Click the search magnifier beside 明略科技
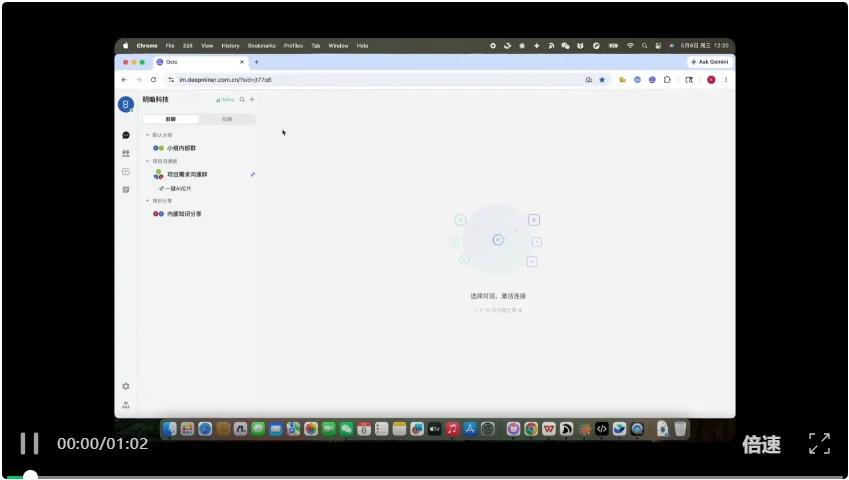Viewport: 849px width, 480px height. point(242,100)
